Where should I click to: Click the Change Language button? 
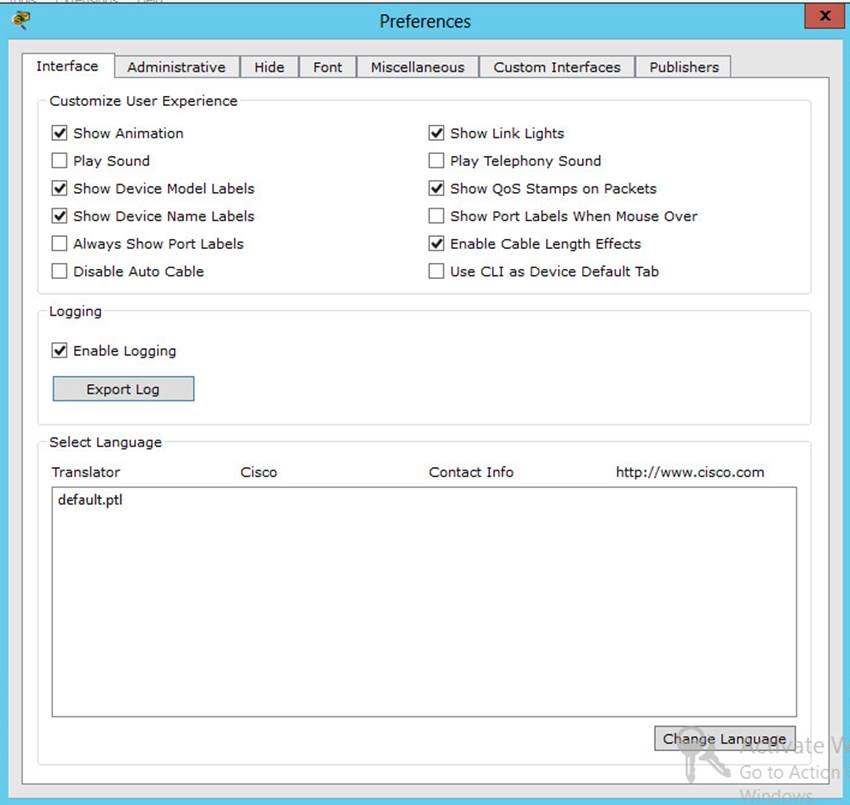(725, 739)
